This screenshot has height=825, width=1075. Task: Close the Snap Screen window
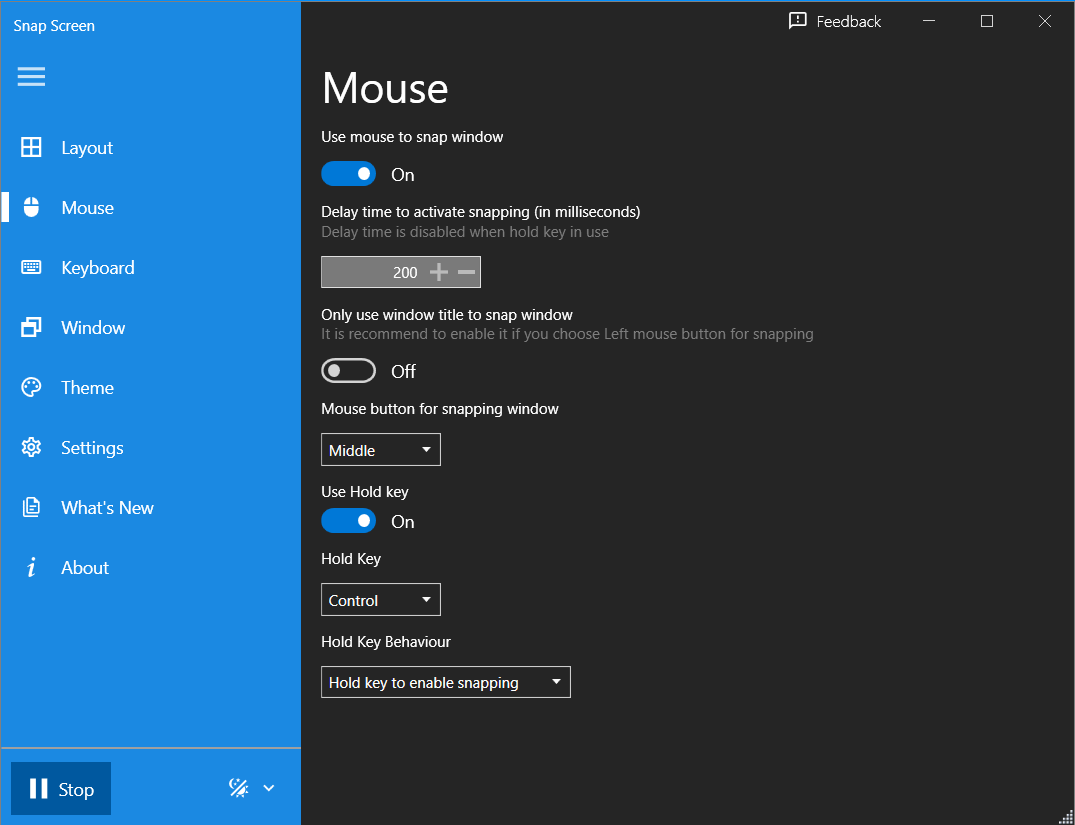[x=1044, y=21]
